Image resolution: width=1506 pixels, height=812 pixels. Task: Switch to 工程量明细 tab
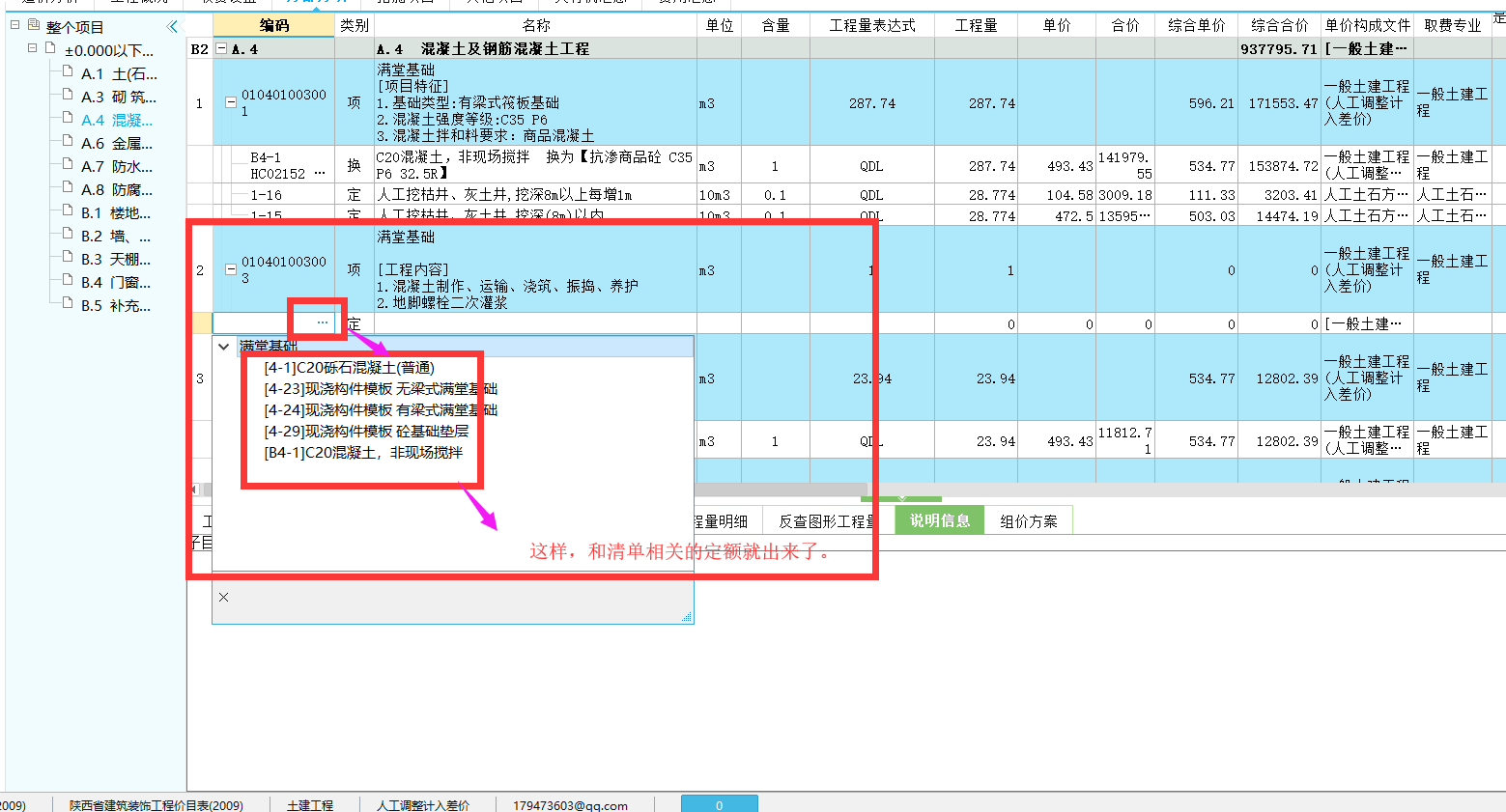click(x=721, y=520)
